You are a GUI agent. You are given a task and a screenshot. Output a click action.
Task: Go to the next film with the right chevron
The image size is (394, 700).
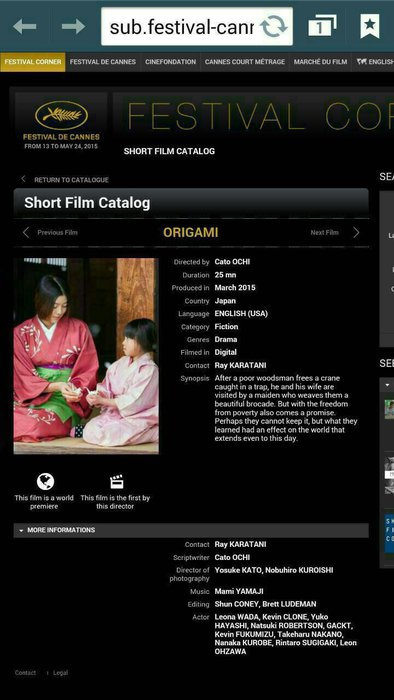[356, 233]
